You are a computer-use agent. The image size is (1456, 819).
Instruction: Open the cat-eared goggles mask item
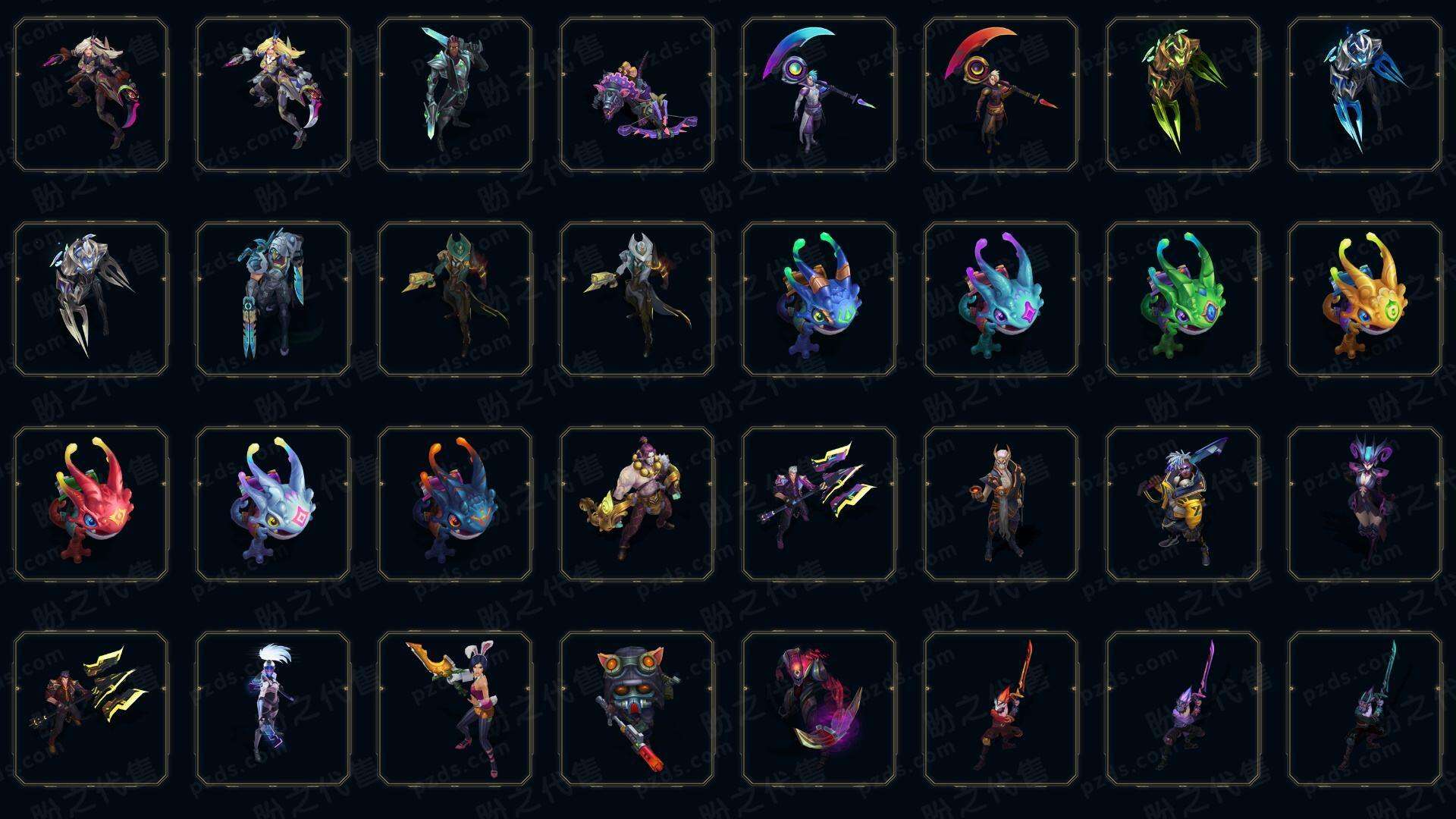[637, 708]
